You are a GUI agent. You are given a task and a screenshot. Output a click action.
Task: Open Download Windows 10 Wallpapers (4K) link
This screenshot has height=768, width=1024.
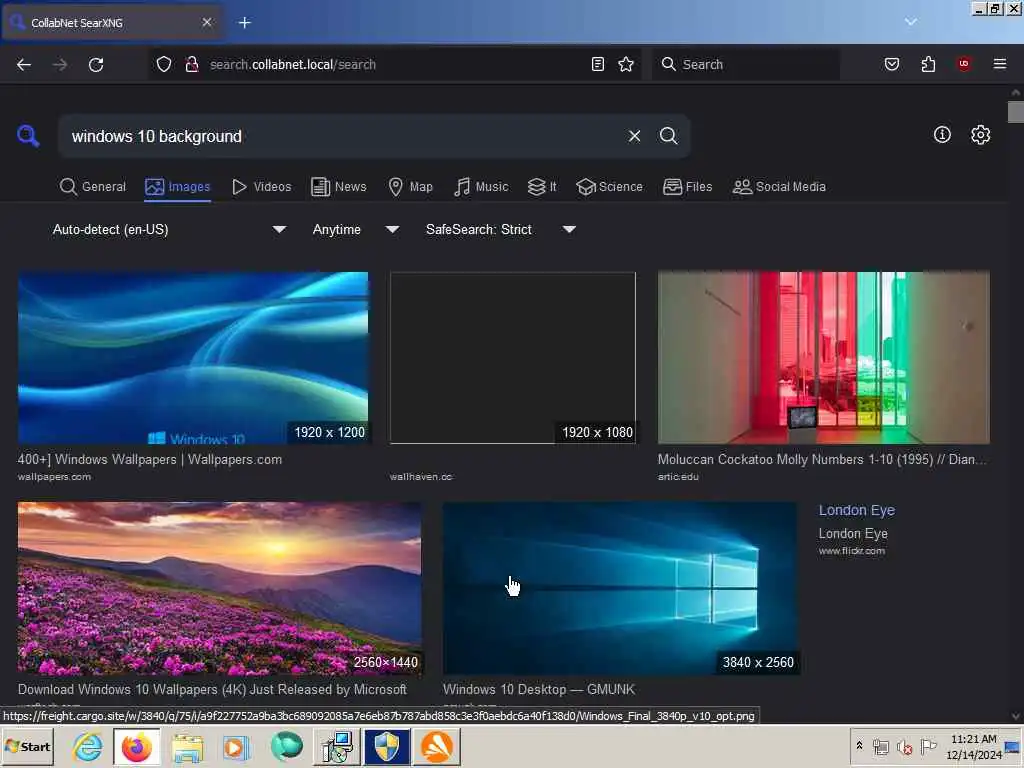click(212, 689)
